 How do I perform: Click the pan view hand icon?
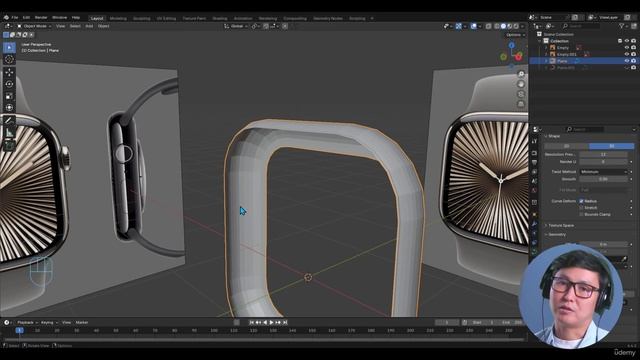pos(521,84)
